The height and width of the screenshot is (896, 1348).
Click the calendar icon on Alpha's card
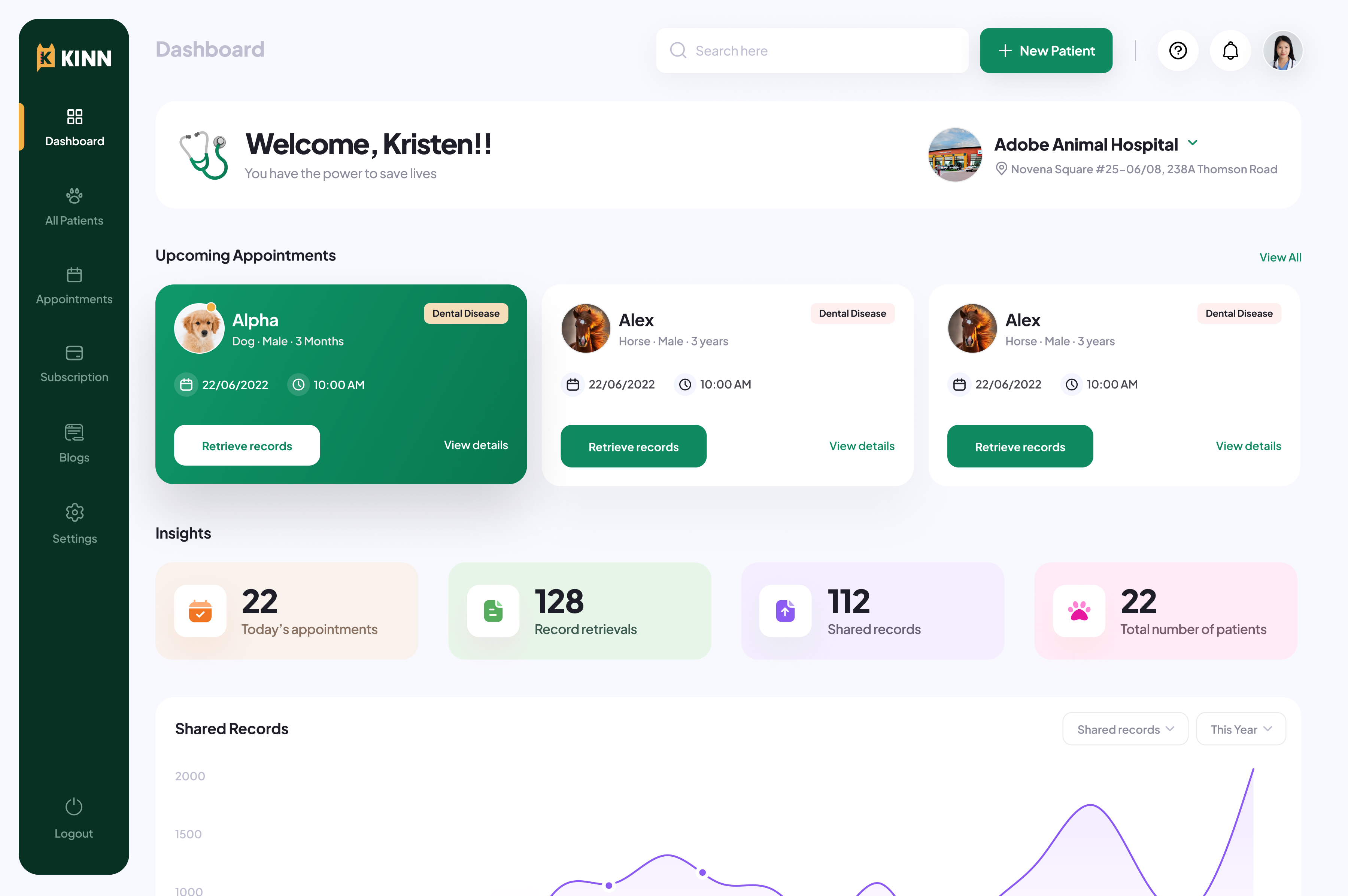(x=186, y=385)
